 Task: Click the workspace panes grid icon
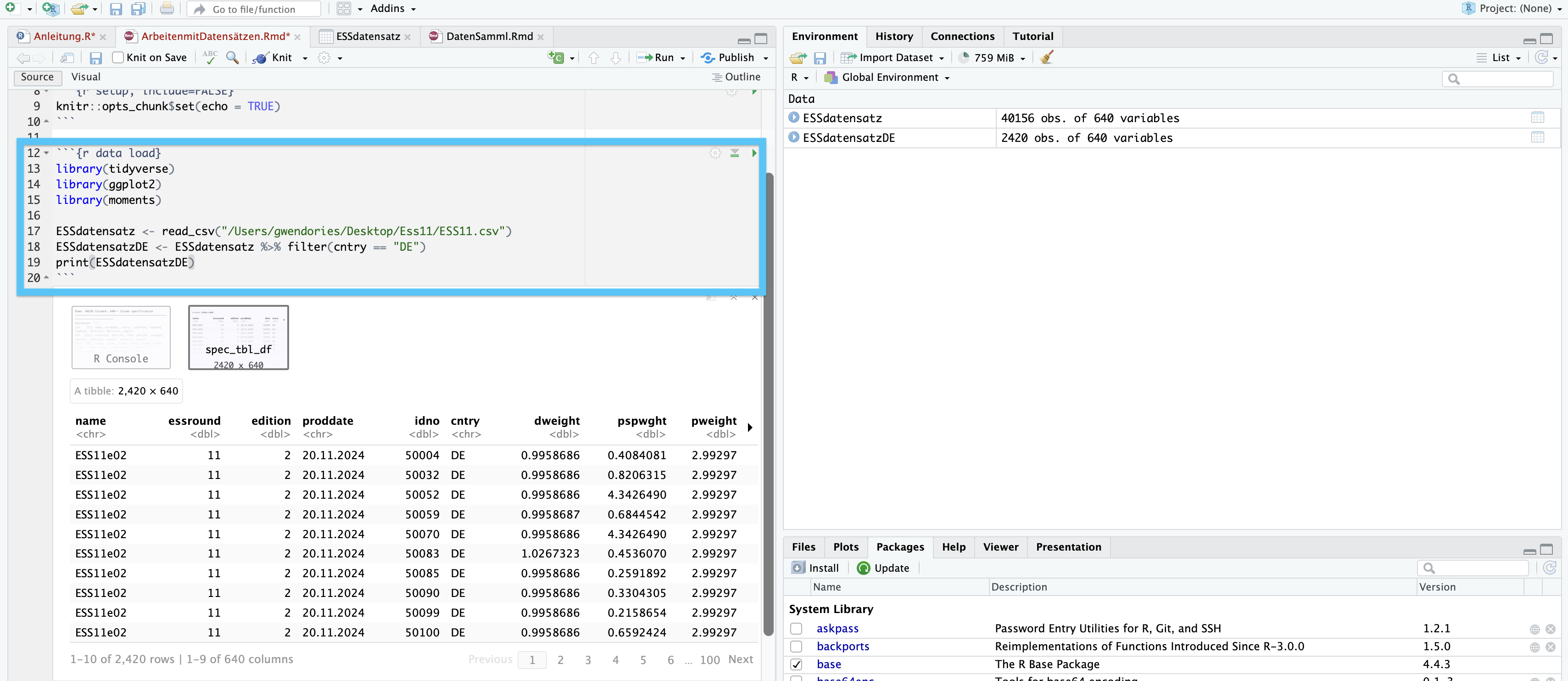[344, 9]
